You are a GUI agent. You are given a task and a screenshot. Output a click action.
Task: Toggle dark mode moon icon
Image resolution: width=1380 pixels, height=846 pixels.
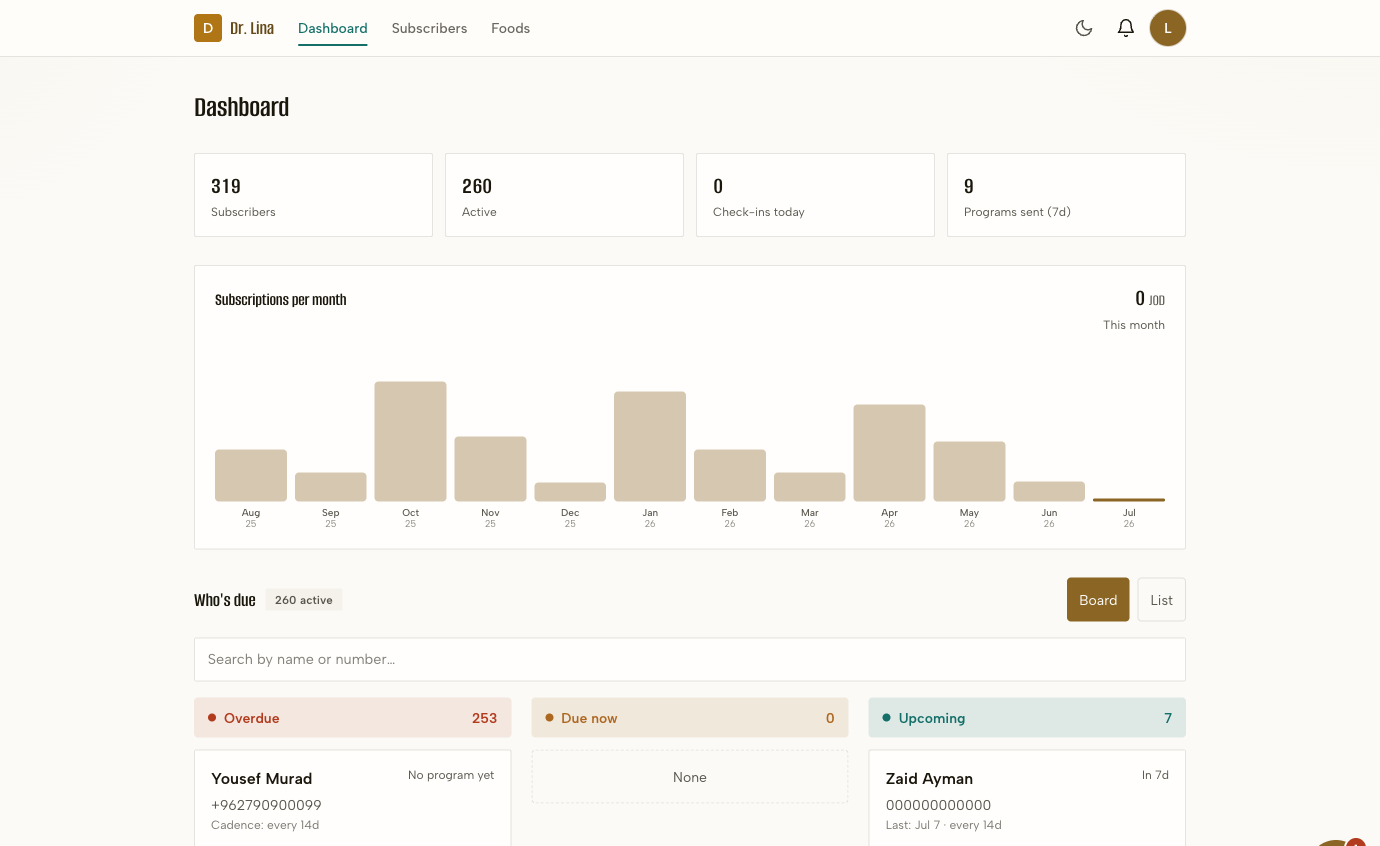[x=1084, y=28]
